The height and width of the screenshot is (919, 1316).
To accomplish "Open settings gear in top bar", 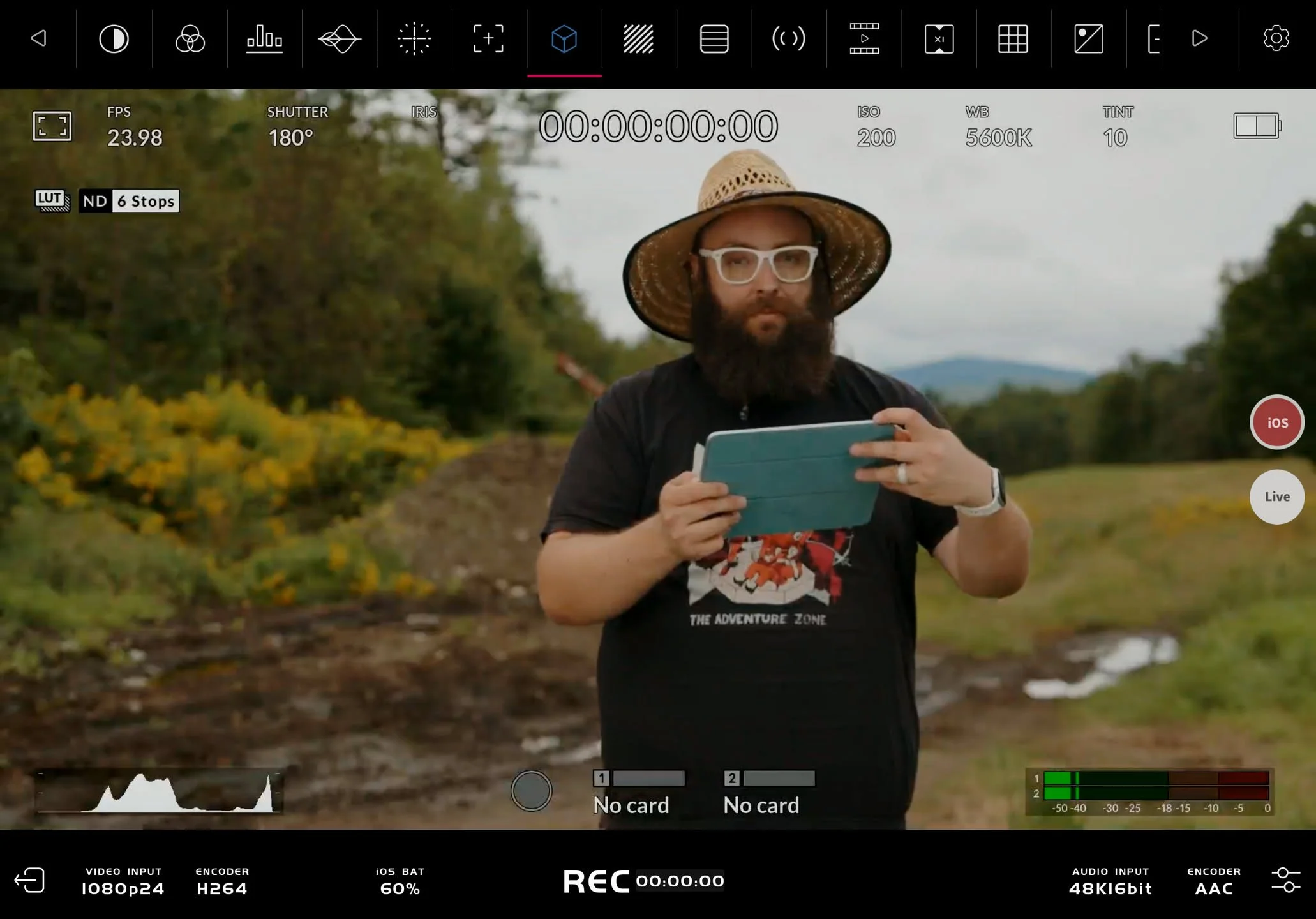I will (x=1276, y=39).
